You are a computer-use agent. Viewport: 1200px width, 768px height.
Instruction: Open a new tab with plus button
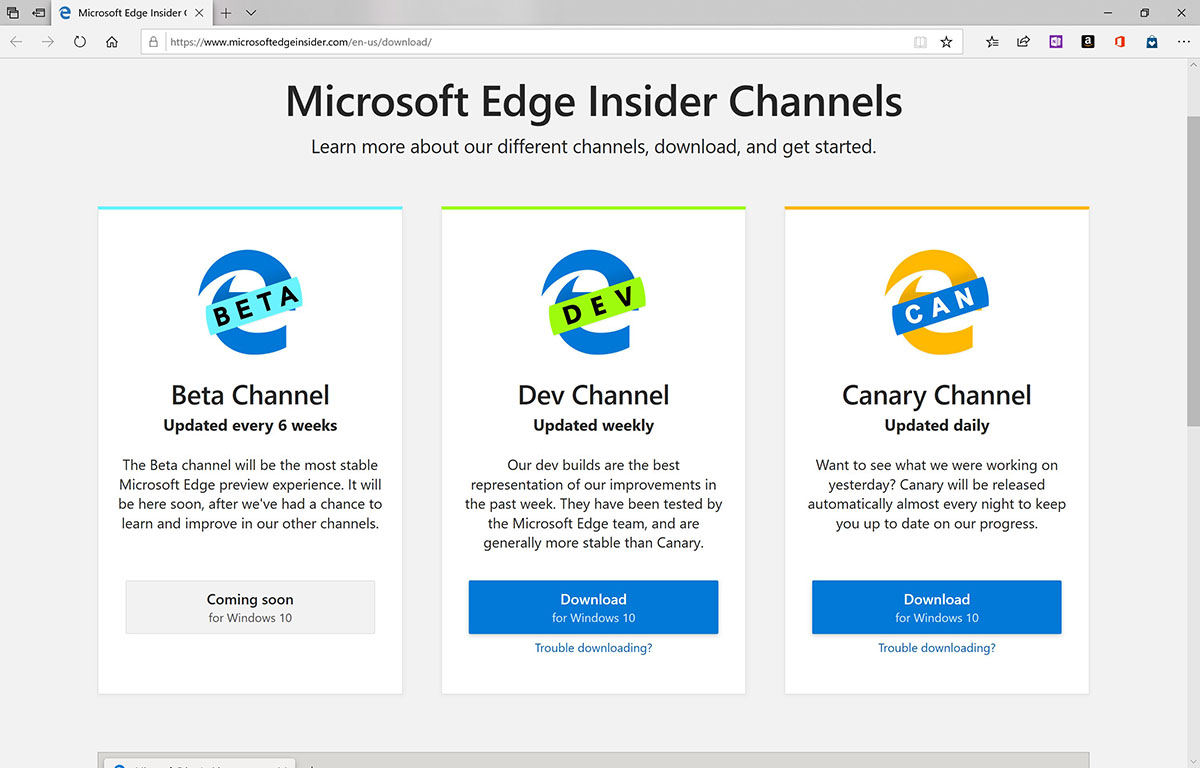(x=226, y=13)
